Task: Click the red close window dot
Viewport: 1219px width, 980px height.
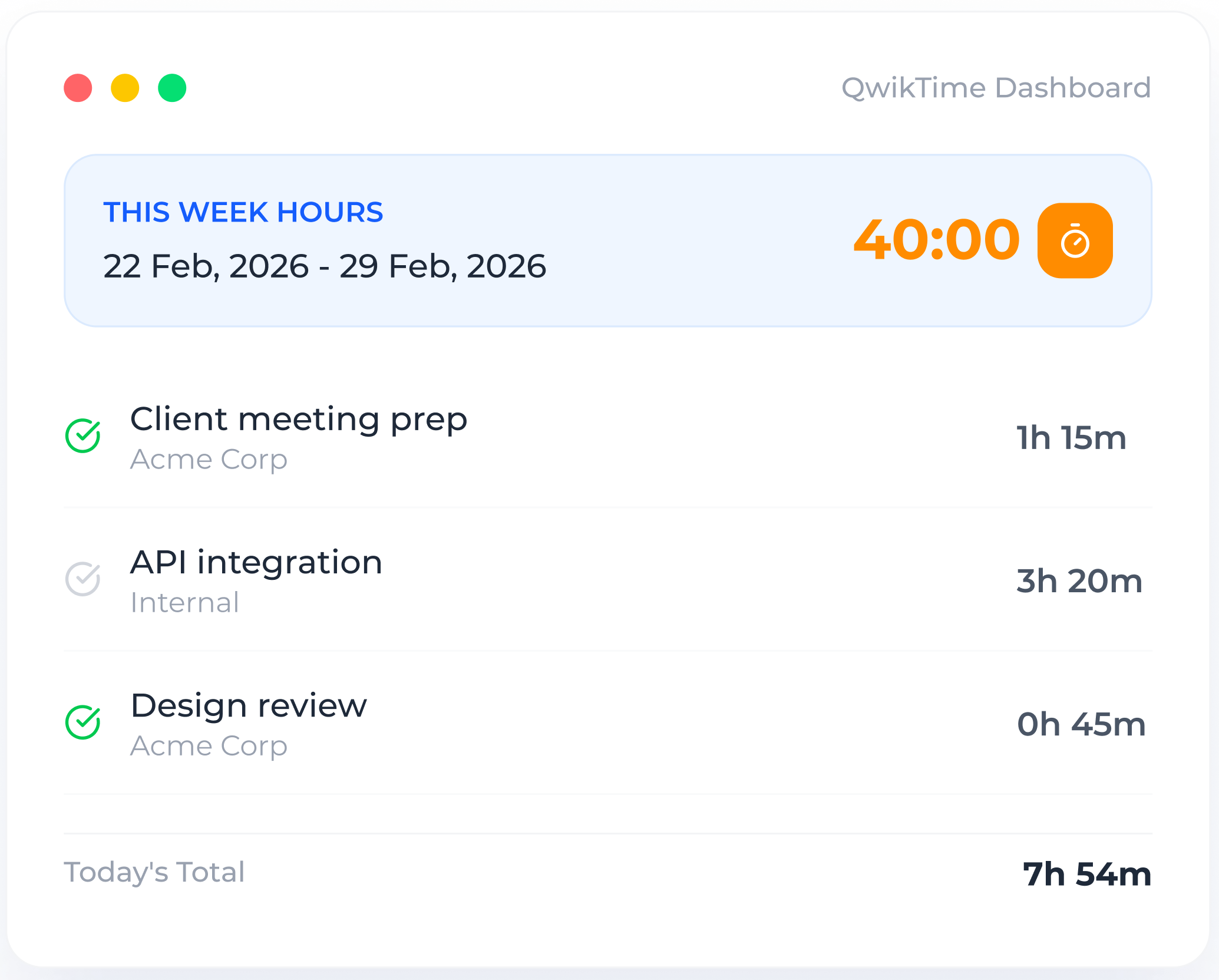Action: [78, 88]
